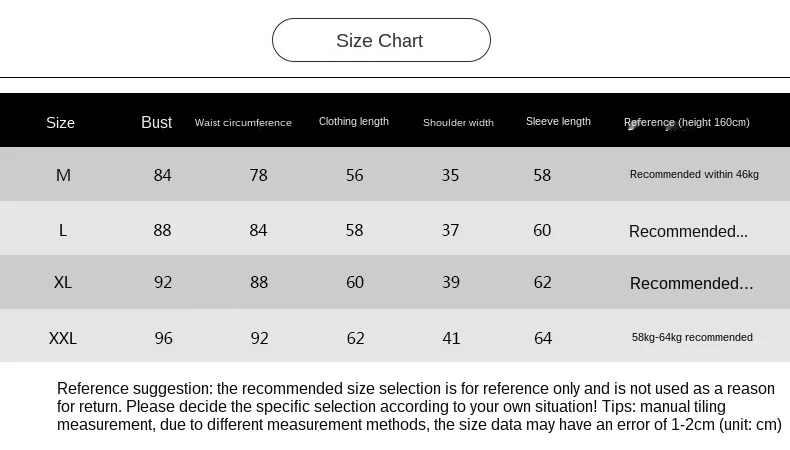
Task: Click the Clothing length column header
Action: coord(354,122)
